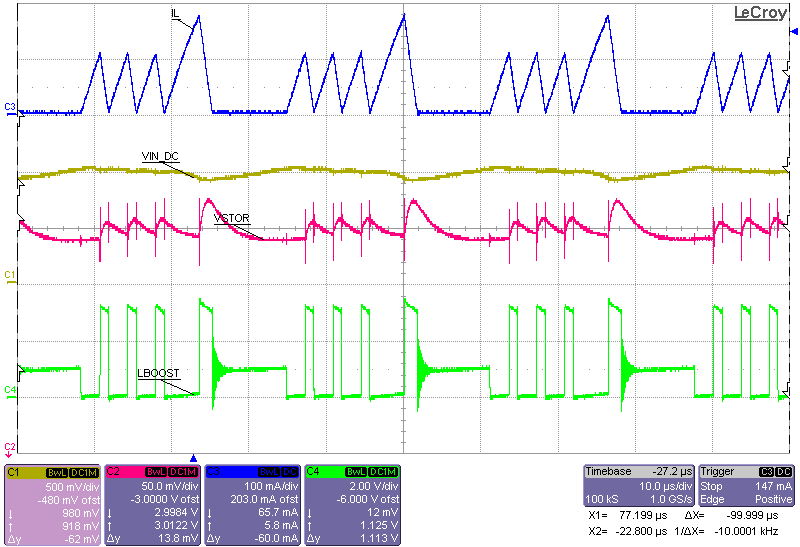Select the C2 offscreen marker with down arrow
800x547 pixels.
click(10, 450)
